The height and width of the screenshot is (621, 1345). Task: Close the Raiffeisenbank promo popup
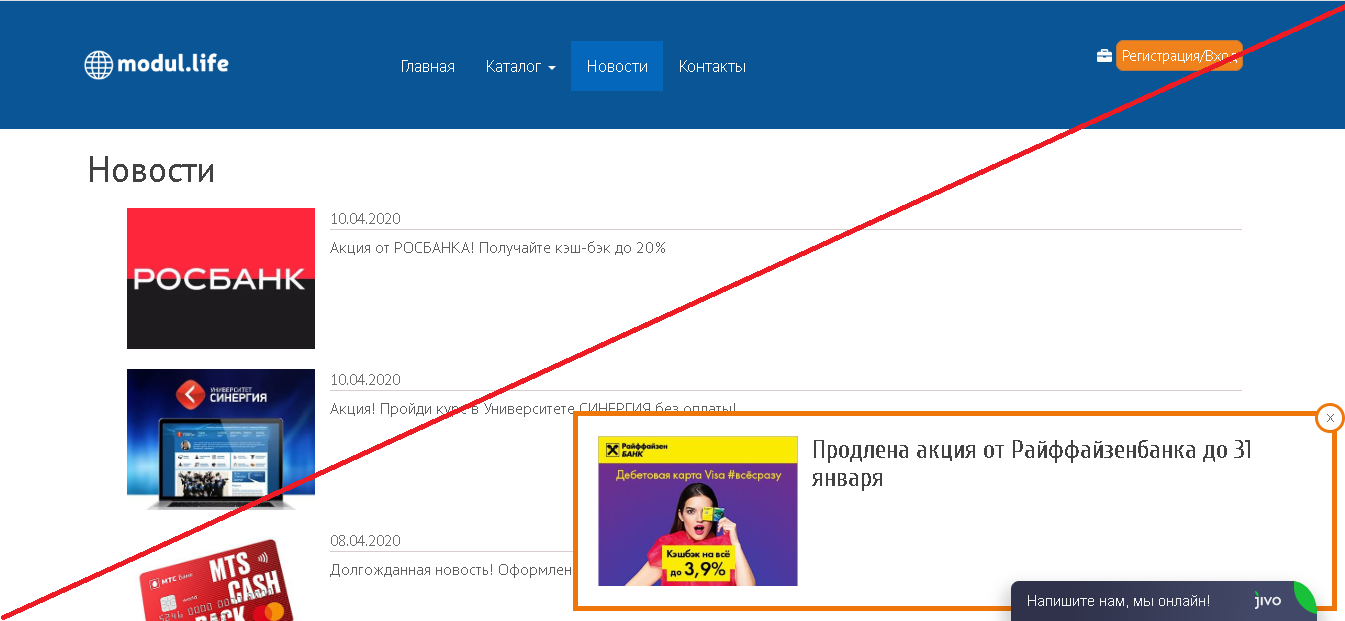coord(1330,418)
